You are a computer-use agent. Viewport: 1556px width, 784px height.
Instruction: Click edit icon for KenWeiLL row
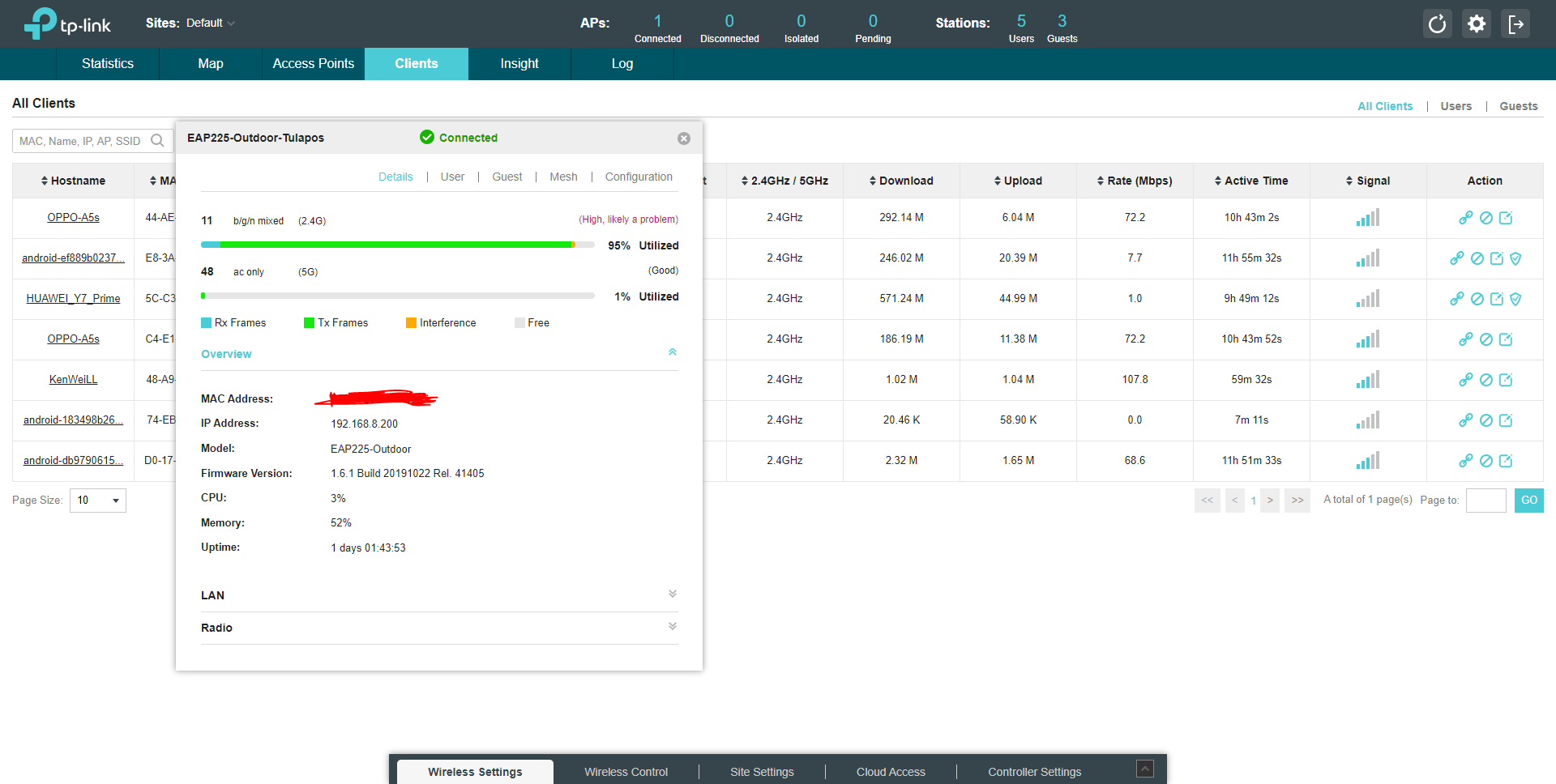(1506, 380)
